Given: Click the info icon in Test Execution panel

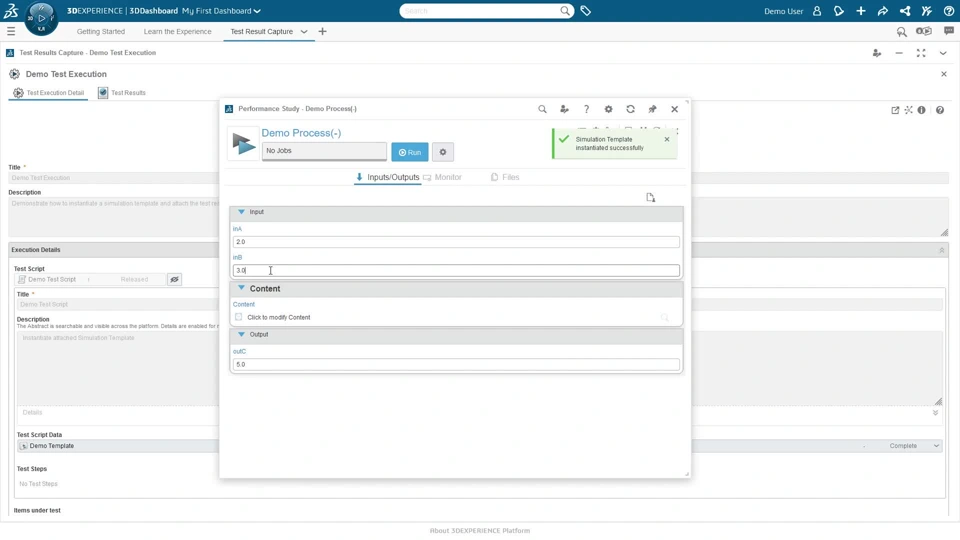Looking at the screenshot, I should coord(921,110).
